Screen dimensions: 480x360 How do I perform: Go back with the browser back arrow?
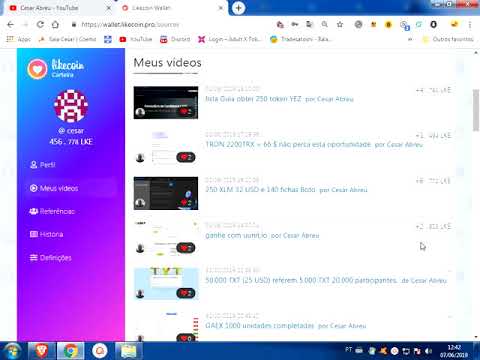tap(10, 24)
